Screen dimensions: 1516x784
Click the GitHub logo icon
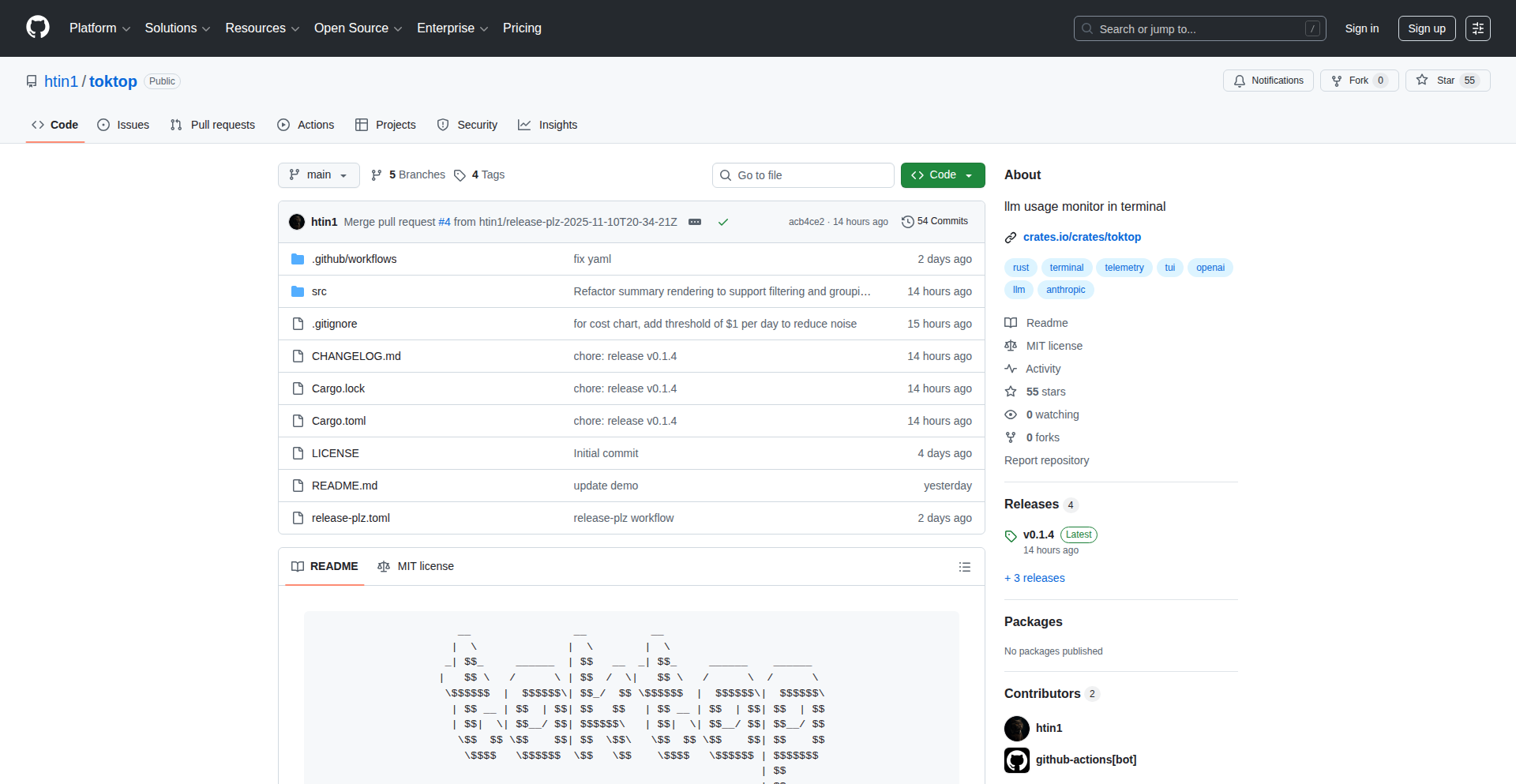(x=38, y=28)
